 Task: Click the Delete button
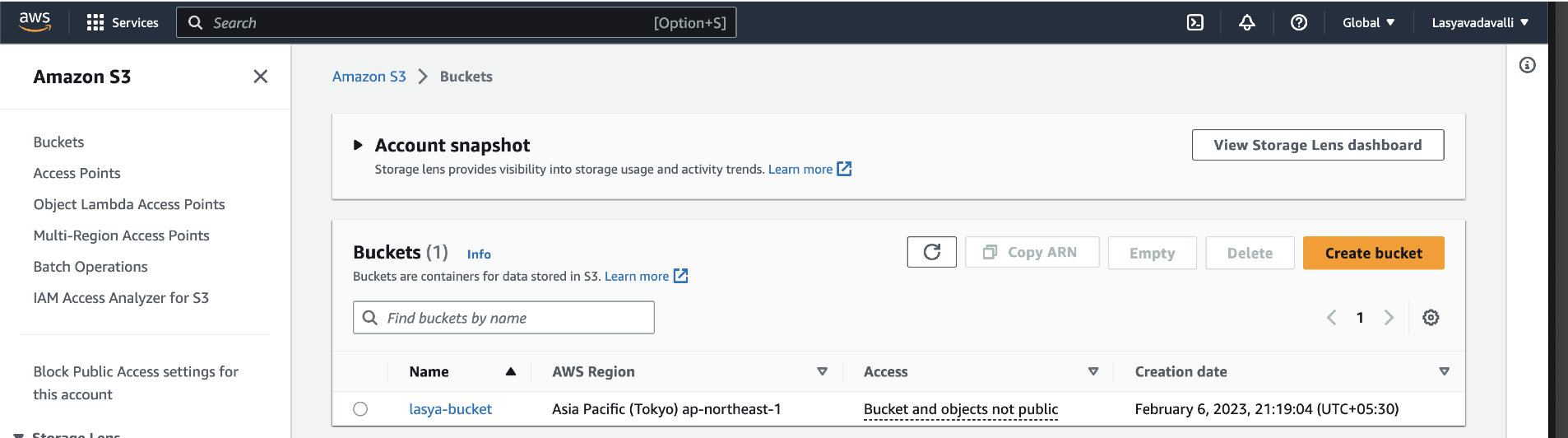[x=1250, y=253]
